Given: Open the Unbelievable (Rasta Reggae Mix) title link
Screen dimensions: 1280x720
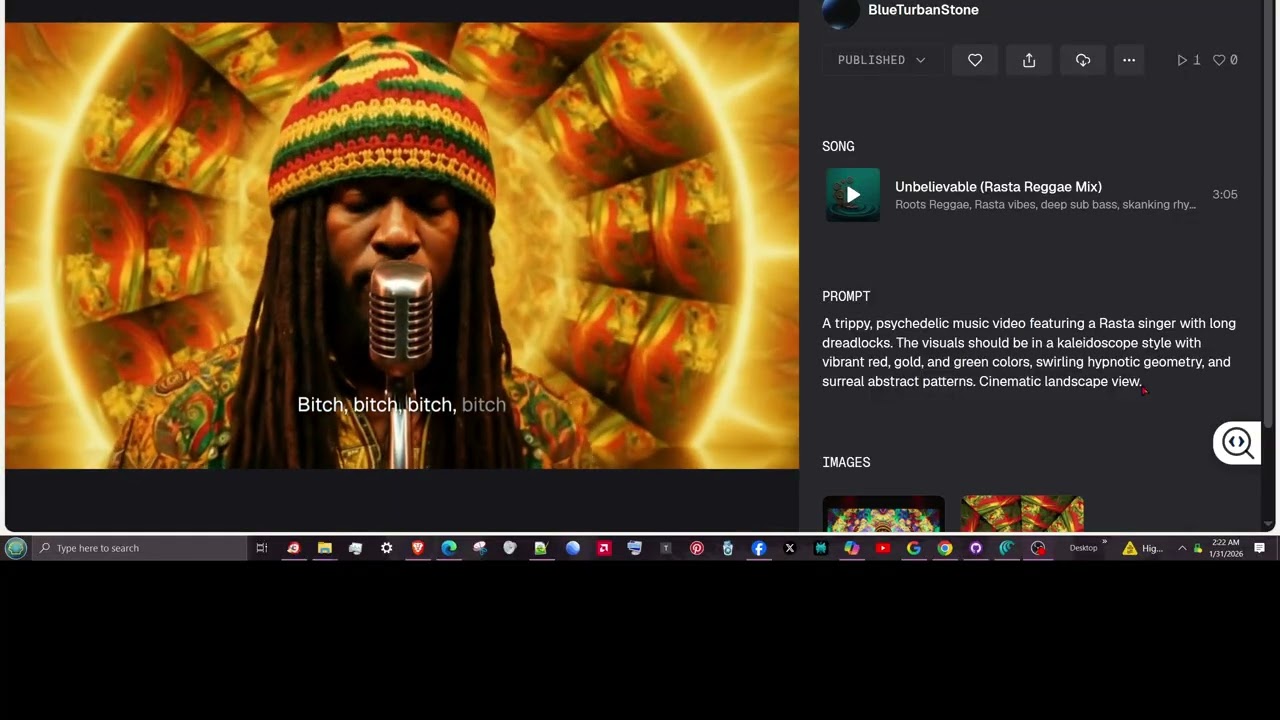Looking at the screenshot, I should click(x=998, y=187).
